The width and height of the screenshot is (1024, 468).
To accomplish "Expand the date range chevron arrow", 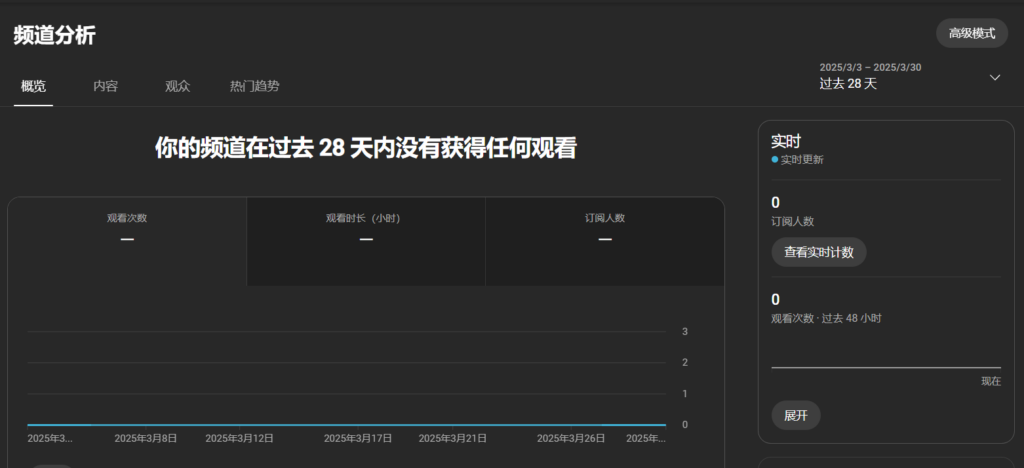I will click(x=994, y=77).
